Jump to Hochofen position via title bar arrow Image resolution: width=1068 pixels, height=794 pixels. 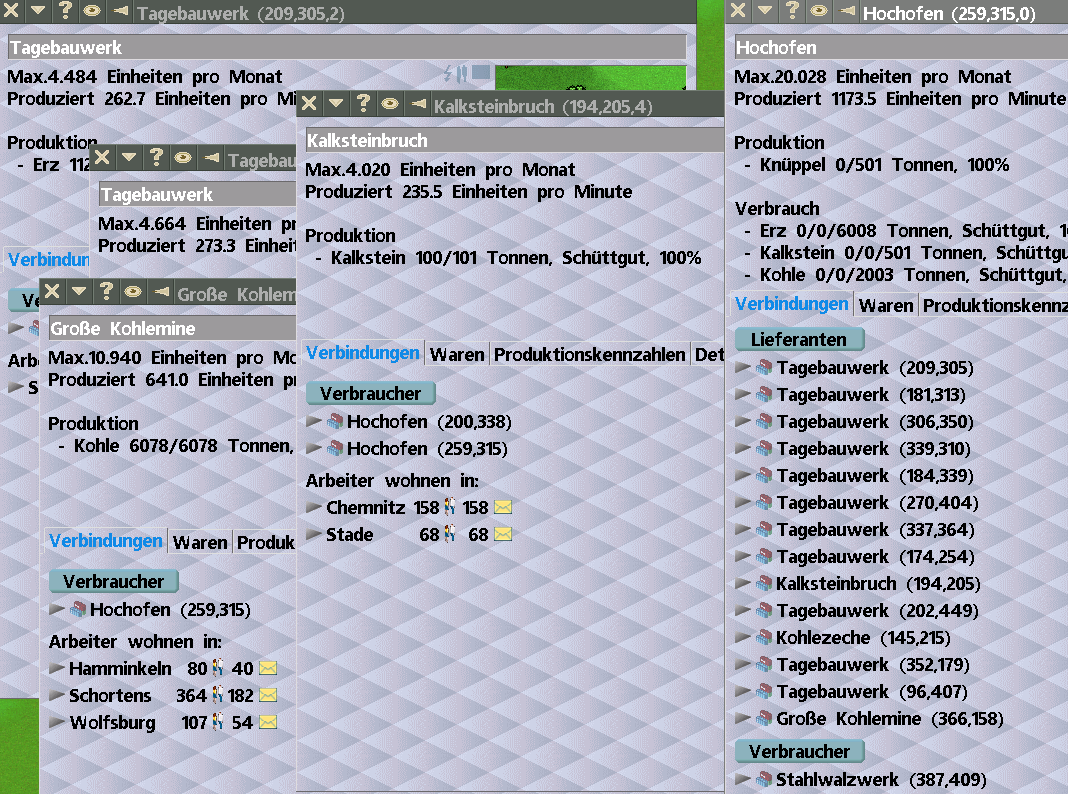[847, 11]
